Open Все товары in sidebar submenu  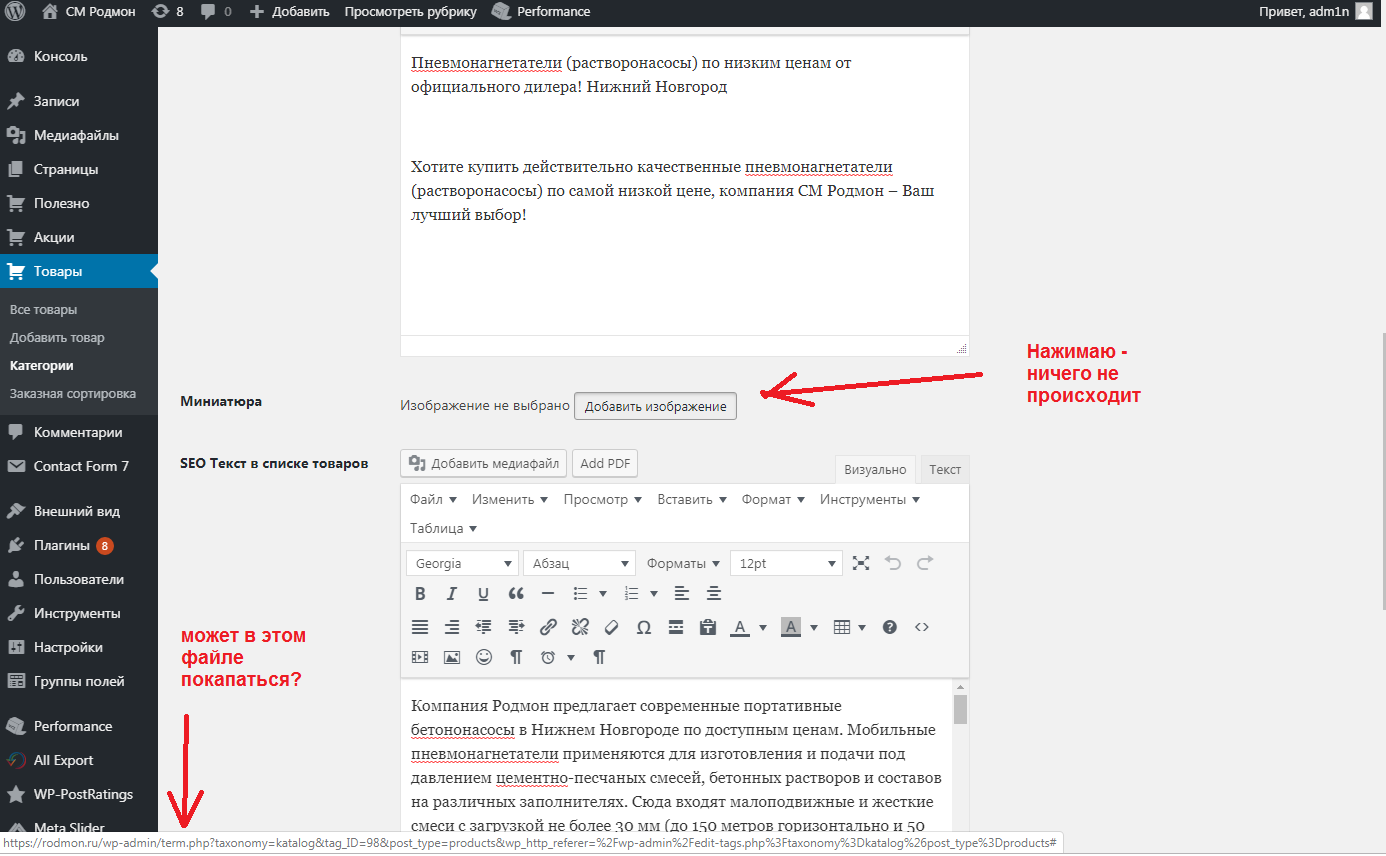(x=43, y=310)
